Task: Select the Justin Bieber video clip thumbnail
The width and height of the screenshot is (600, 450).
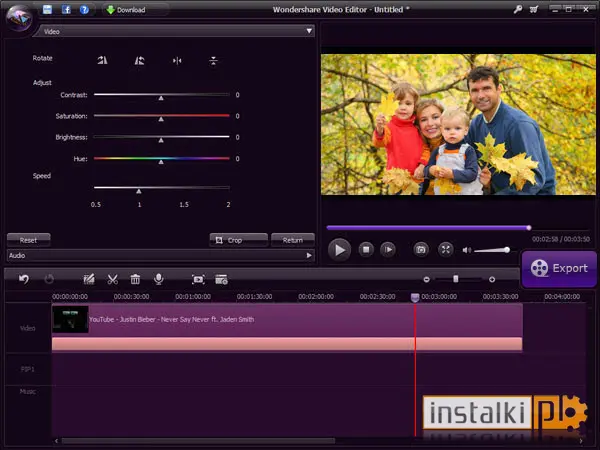Action: 70,320
